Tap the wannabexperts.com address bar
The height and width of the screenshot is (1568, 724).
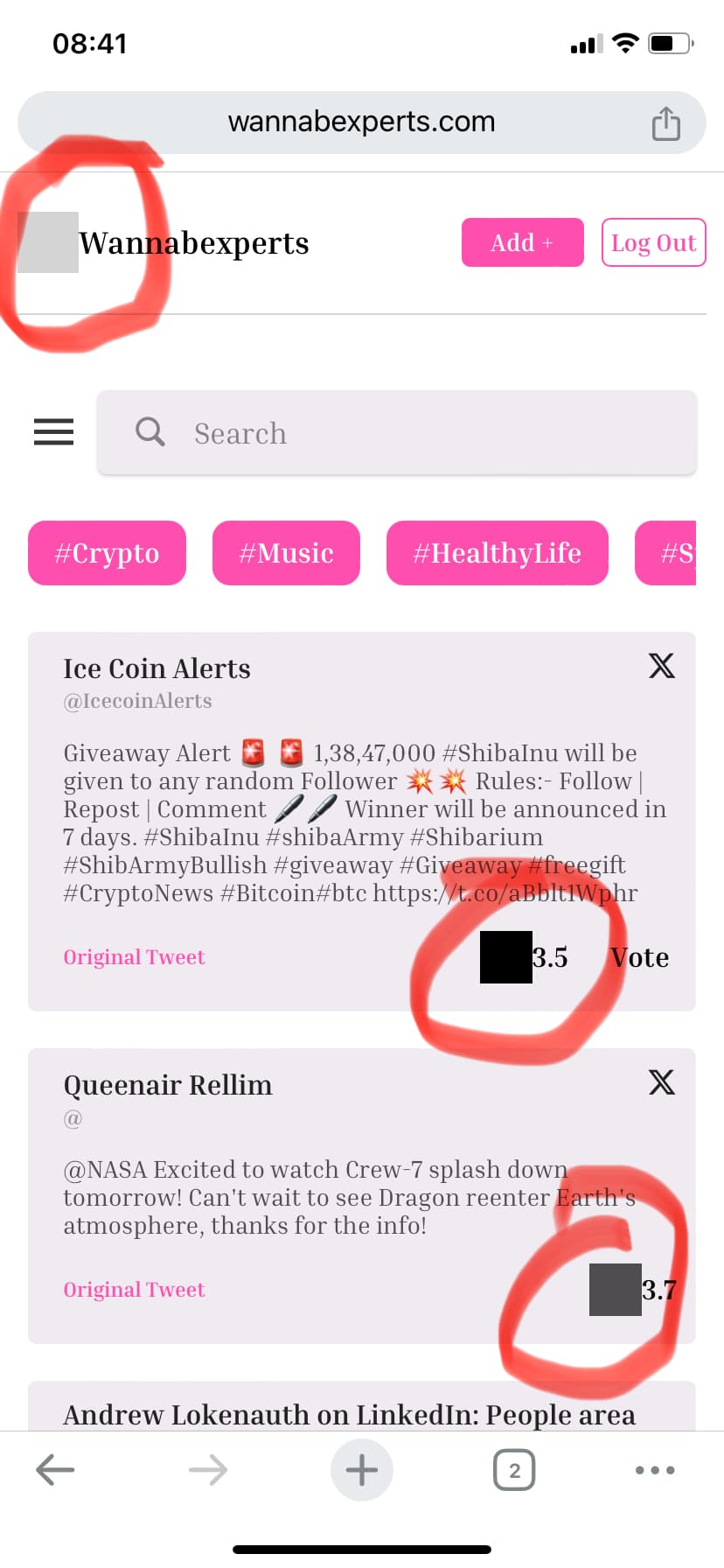362,122
